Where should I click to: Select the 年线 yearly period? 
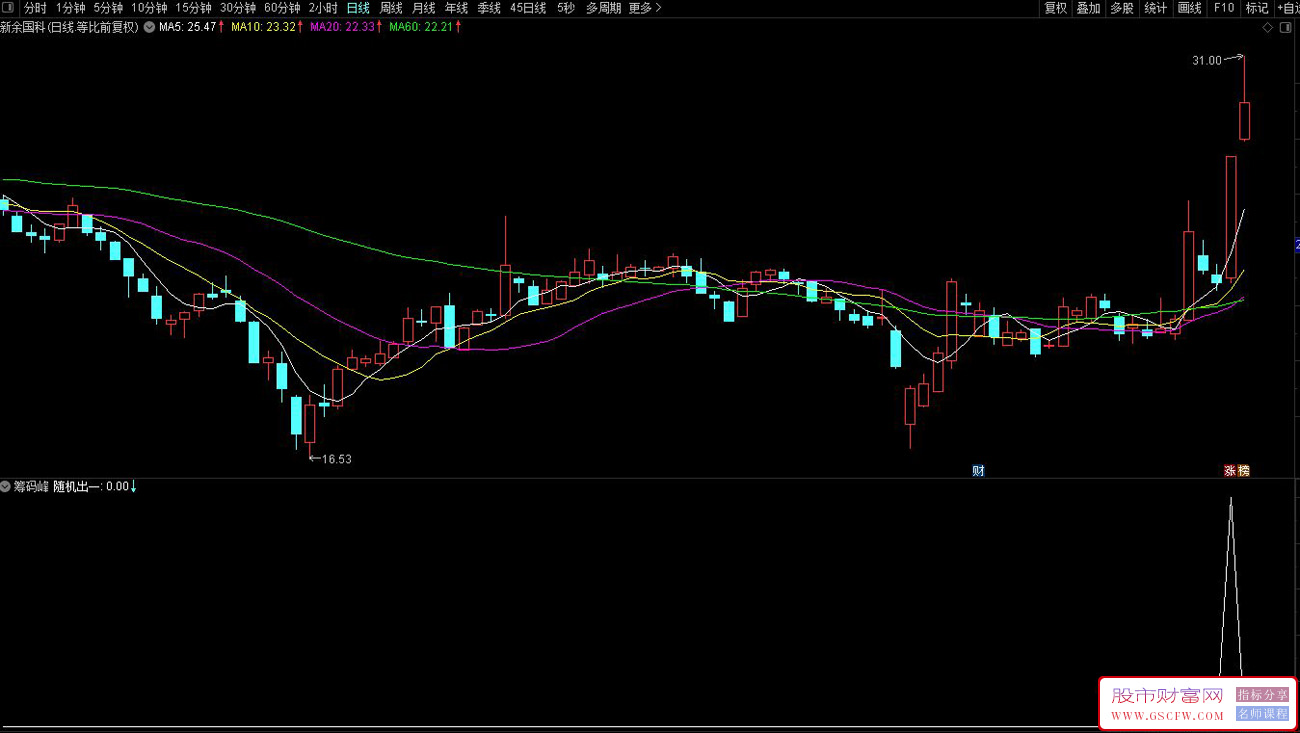tap(456, 8)
